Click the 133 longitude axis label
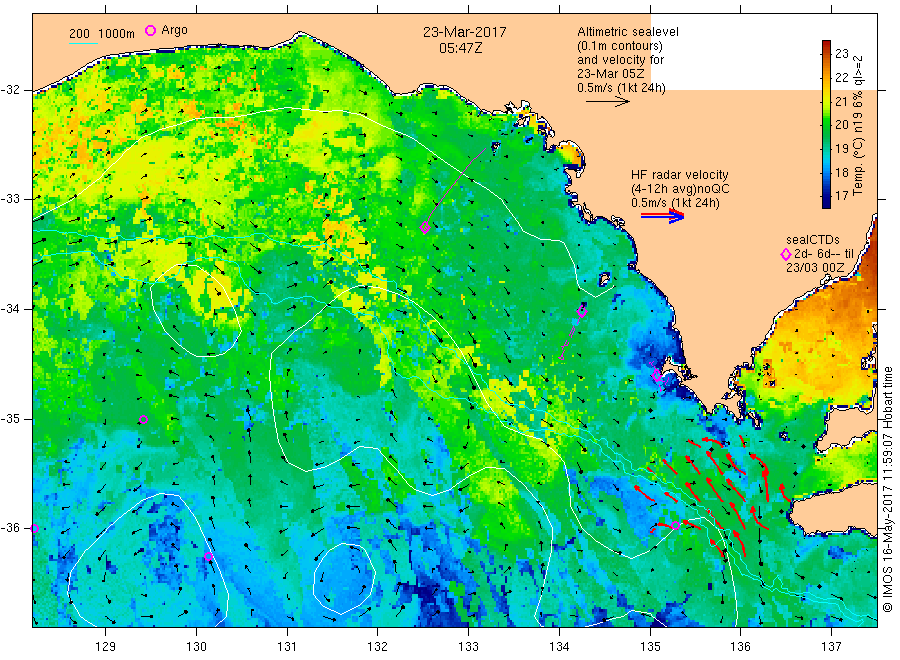 click(468, 647)
